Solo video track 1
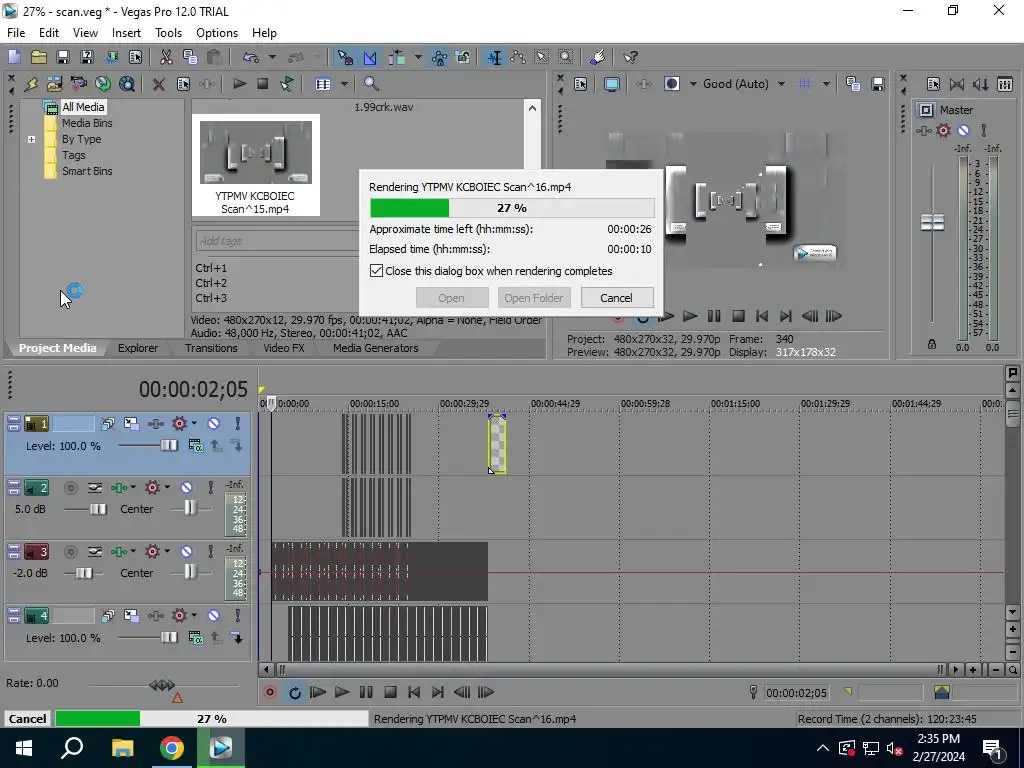The height and width of the screenshot is (768, 1024). click(238, 423)
